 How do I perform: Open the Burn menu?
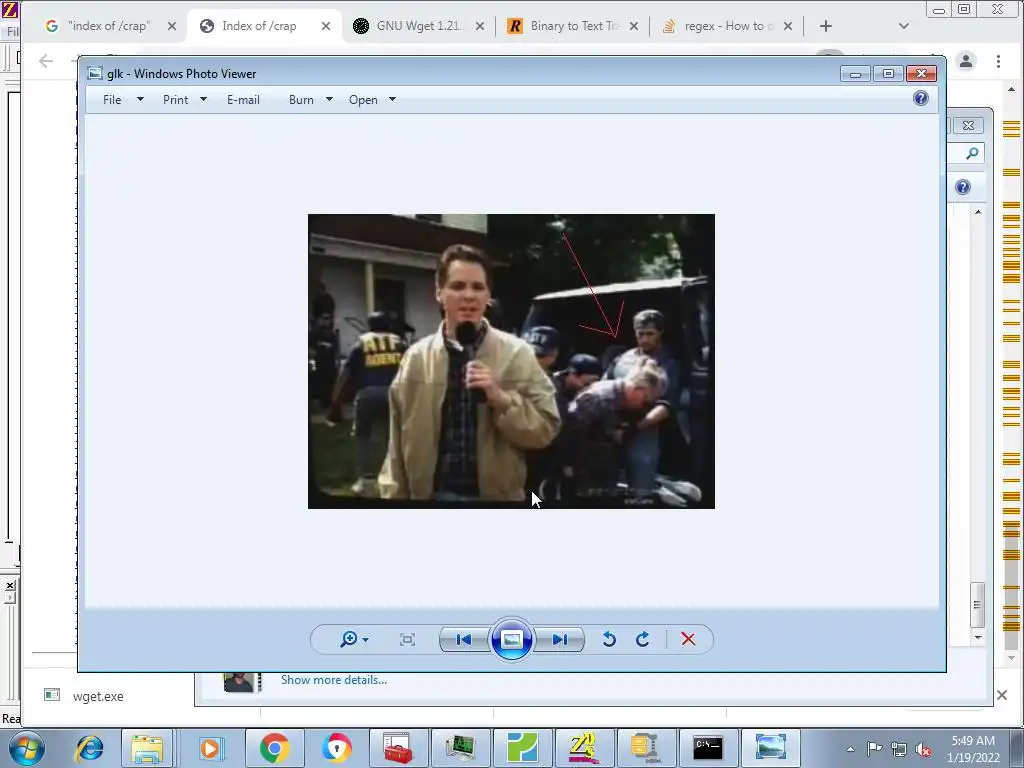point(301,99)
